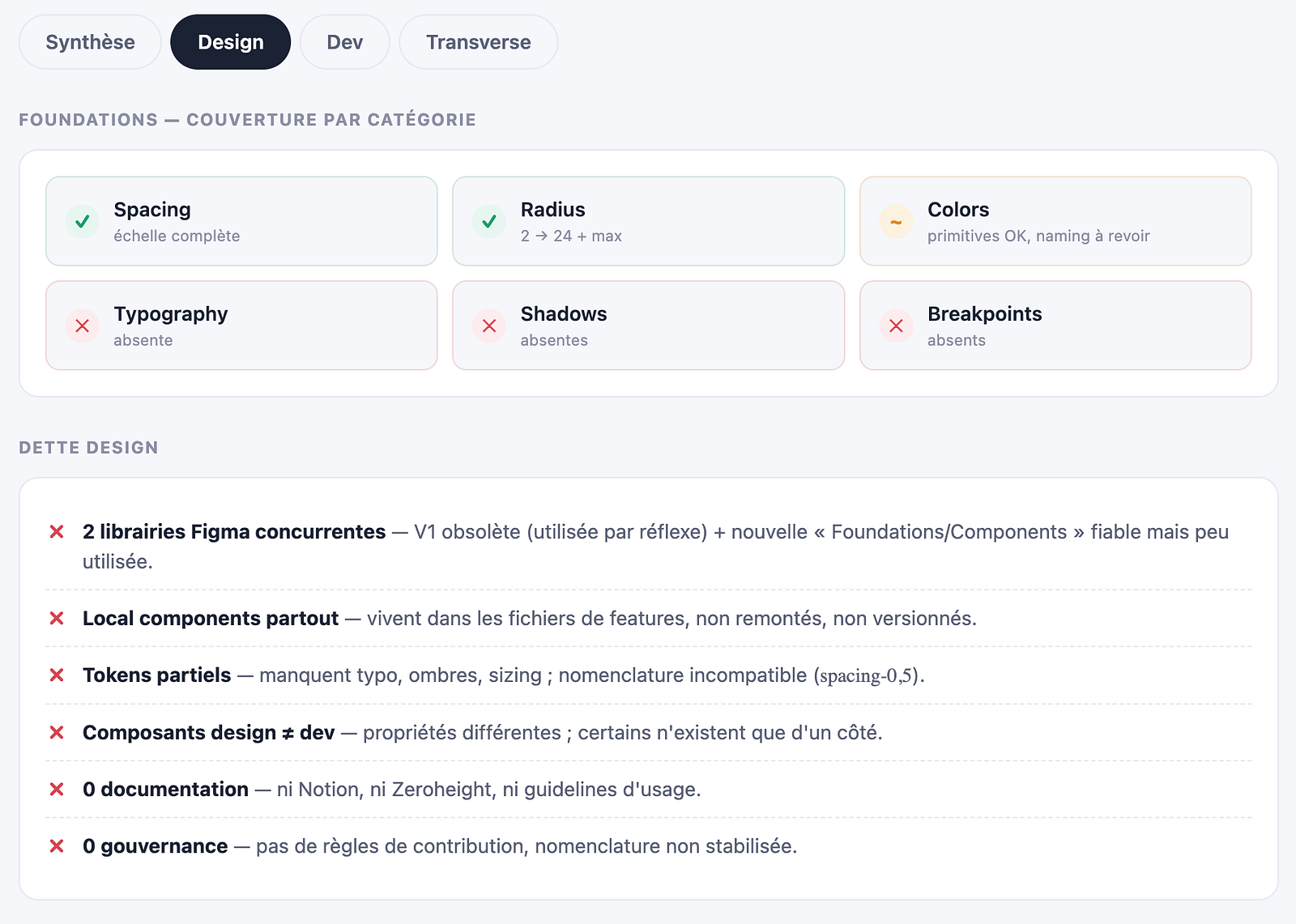Image resolution: width=1296 pixels, height=924 pixels.
Task: Click the Shadows card title
Action: click(564, 314)
